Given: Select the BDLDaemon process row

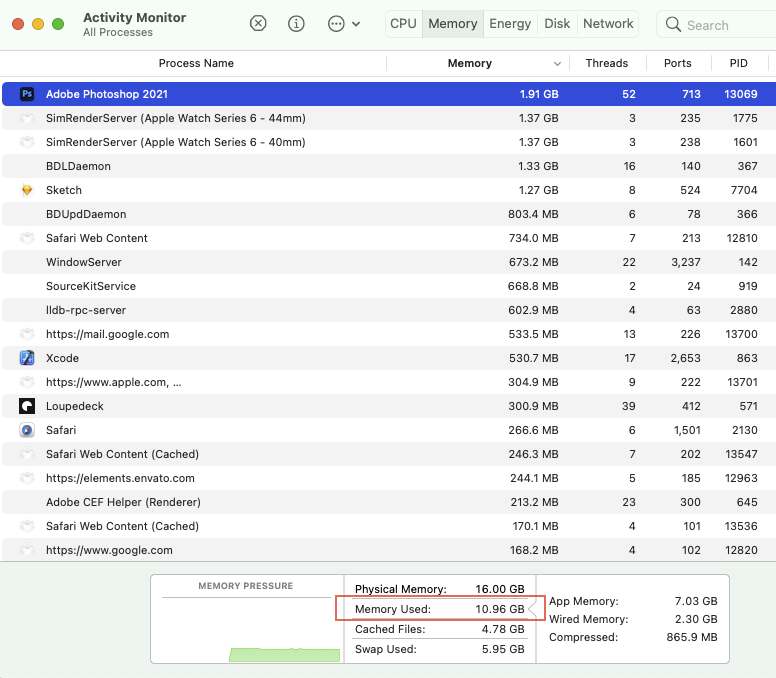Looking at the screenshot, I should pyautogui.click(x=389, y=166).
